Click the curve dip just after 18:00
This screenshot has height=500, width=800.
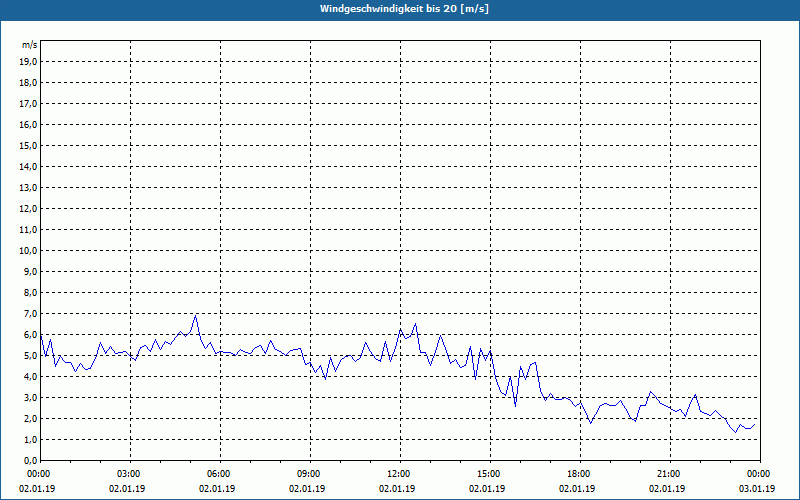[x=591, y=423]
